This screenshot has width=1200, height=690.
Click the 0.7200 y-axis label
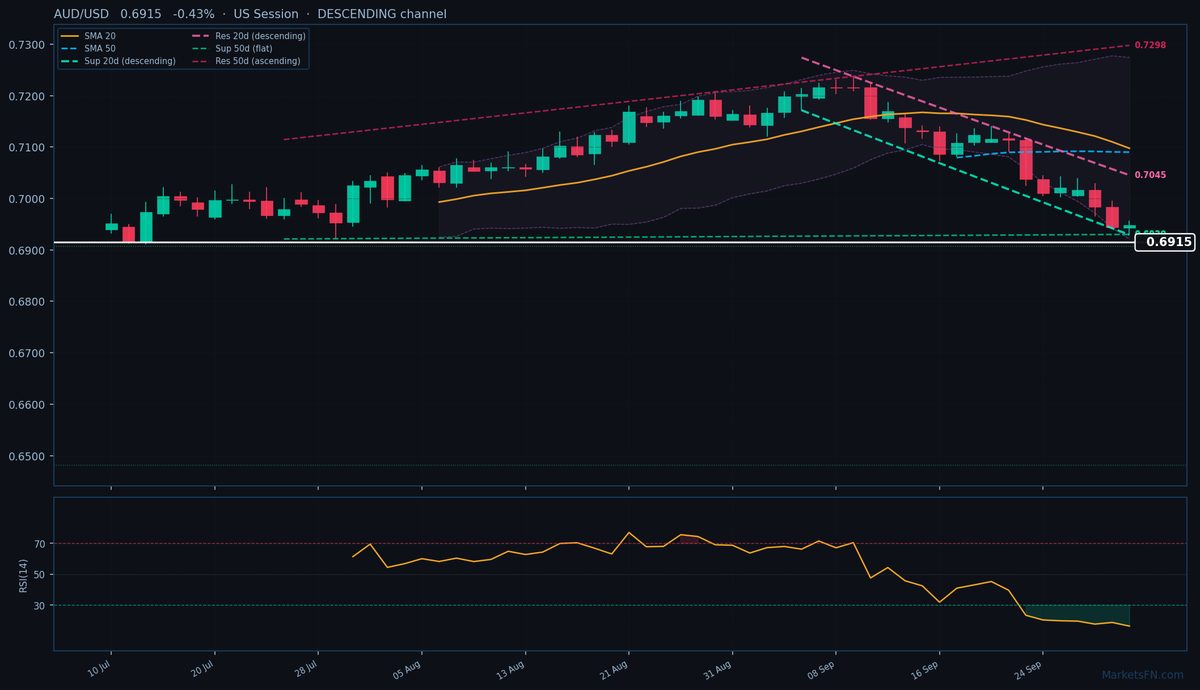[x=27, y=96]
